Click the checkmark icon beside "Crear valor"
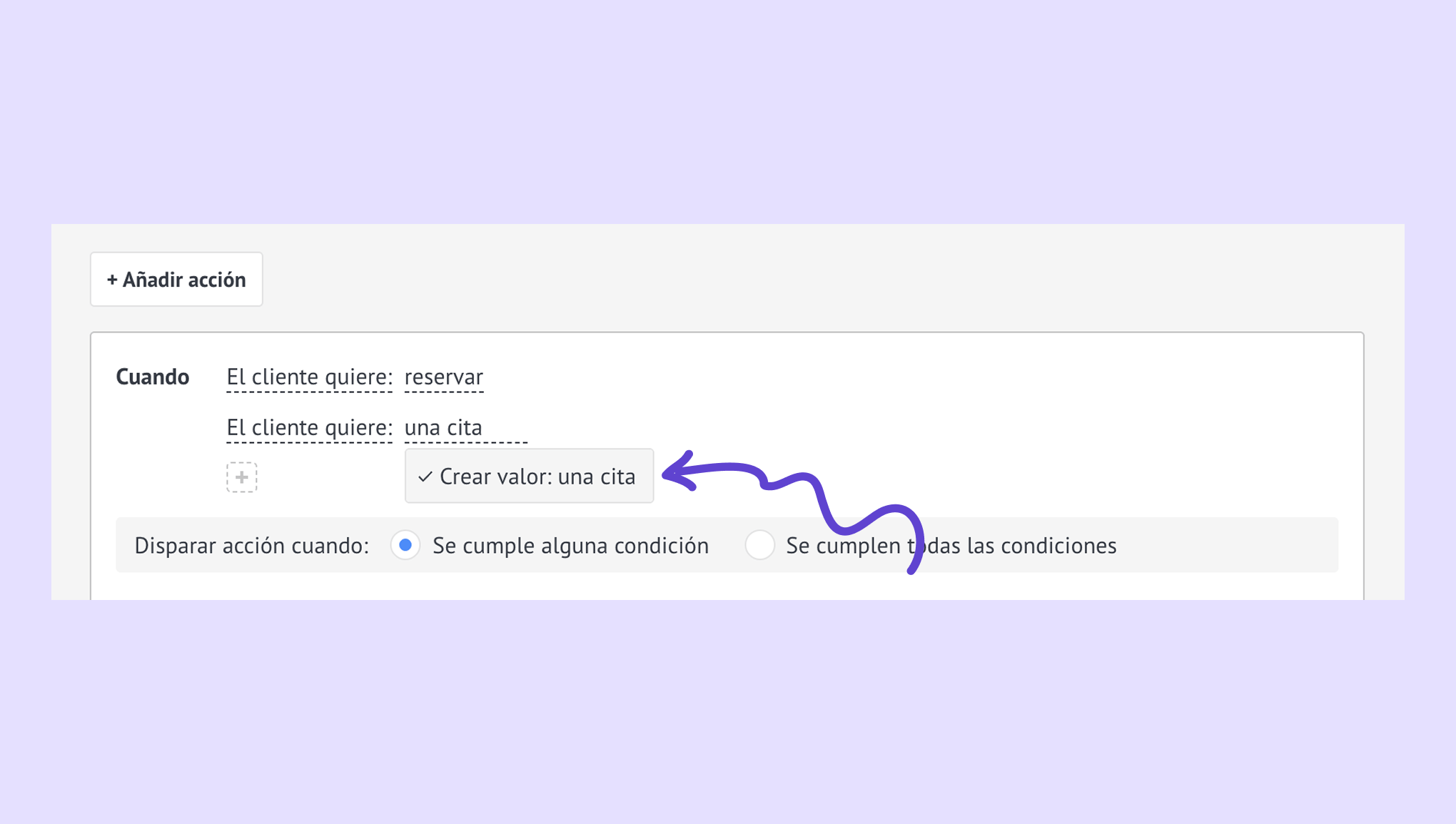The image size is (1456, 824). pyautogui.click(x=425, y=477)
